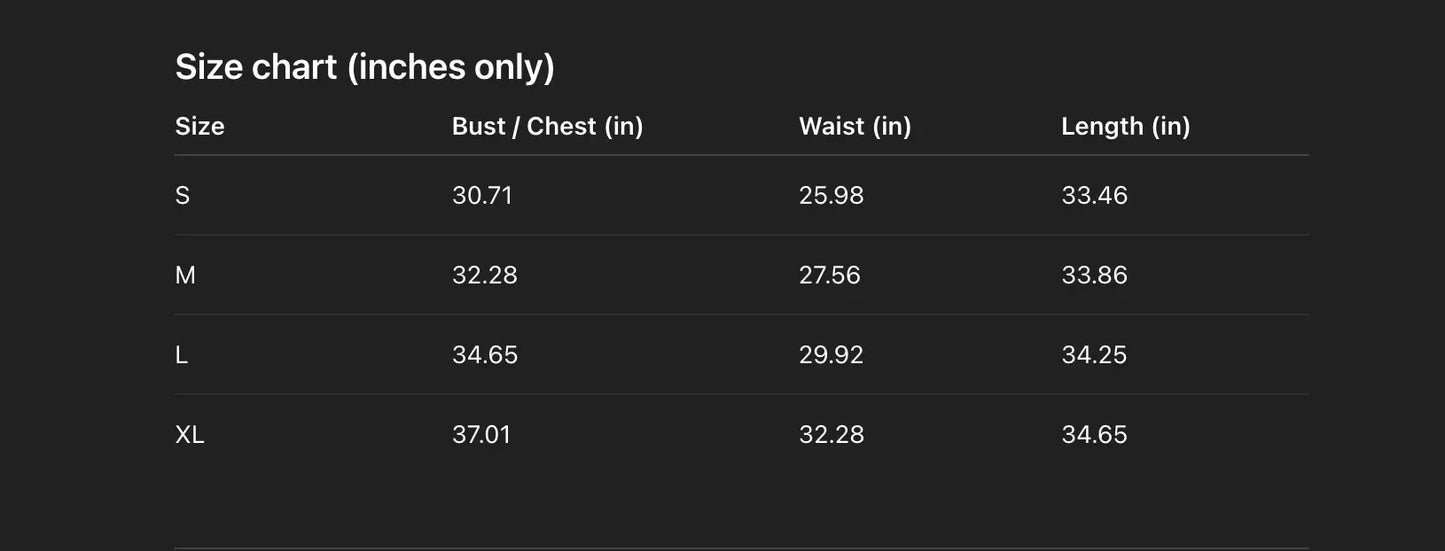Click the 34.25 length value
1445x551 pixels.
click(x=1094, y=355)
